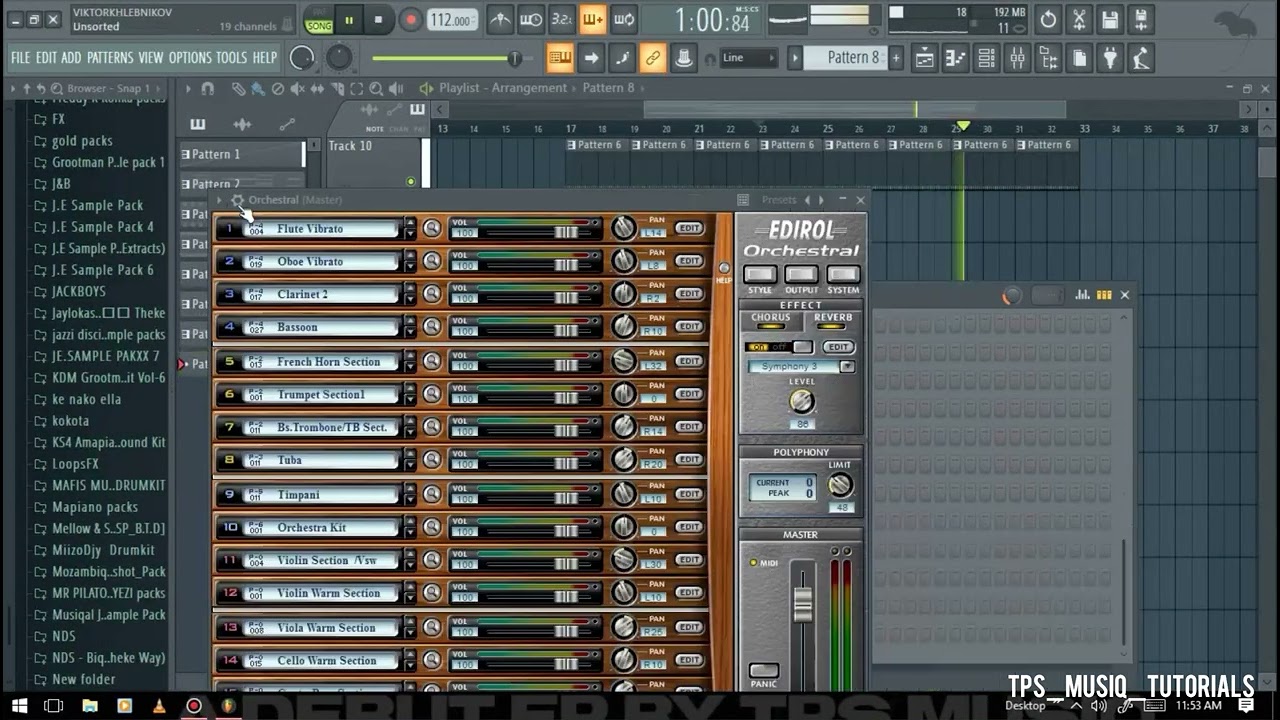Click the magnifier on Orchestra Kit row
Image resolution: width=1280 pixels, height=720 pixels.
pos(432,527)
